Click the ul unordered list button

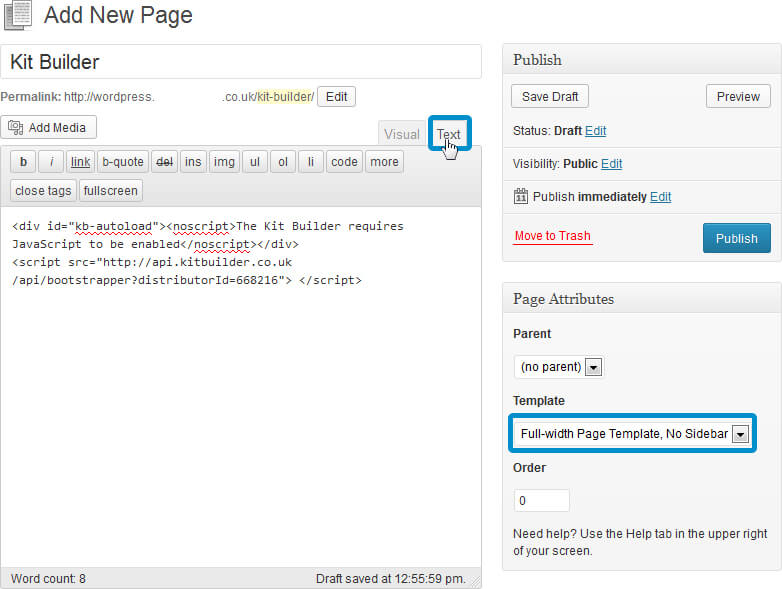[x=255, y=162]
